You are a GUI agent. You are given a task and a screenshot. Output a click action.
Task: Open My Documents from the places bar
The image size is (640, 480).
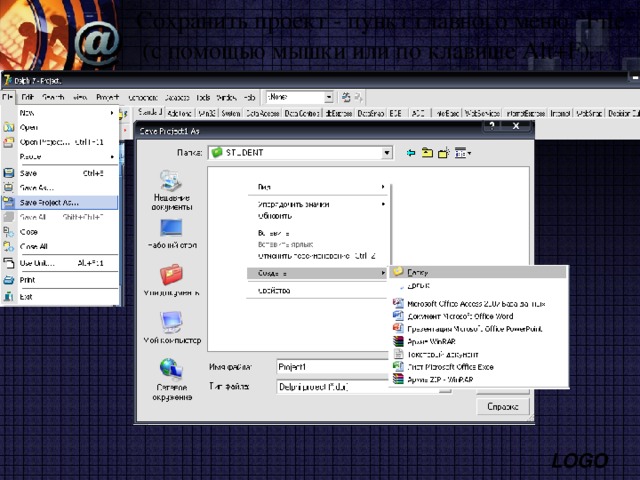pyautogui.click(x=171, y=276)
